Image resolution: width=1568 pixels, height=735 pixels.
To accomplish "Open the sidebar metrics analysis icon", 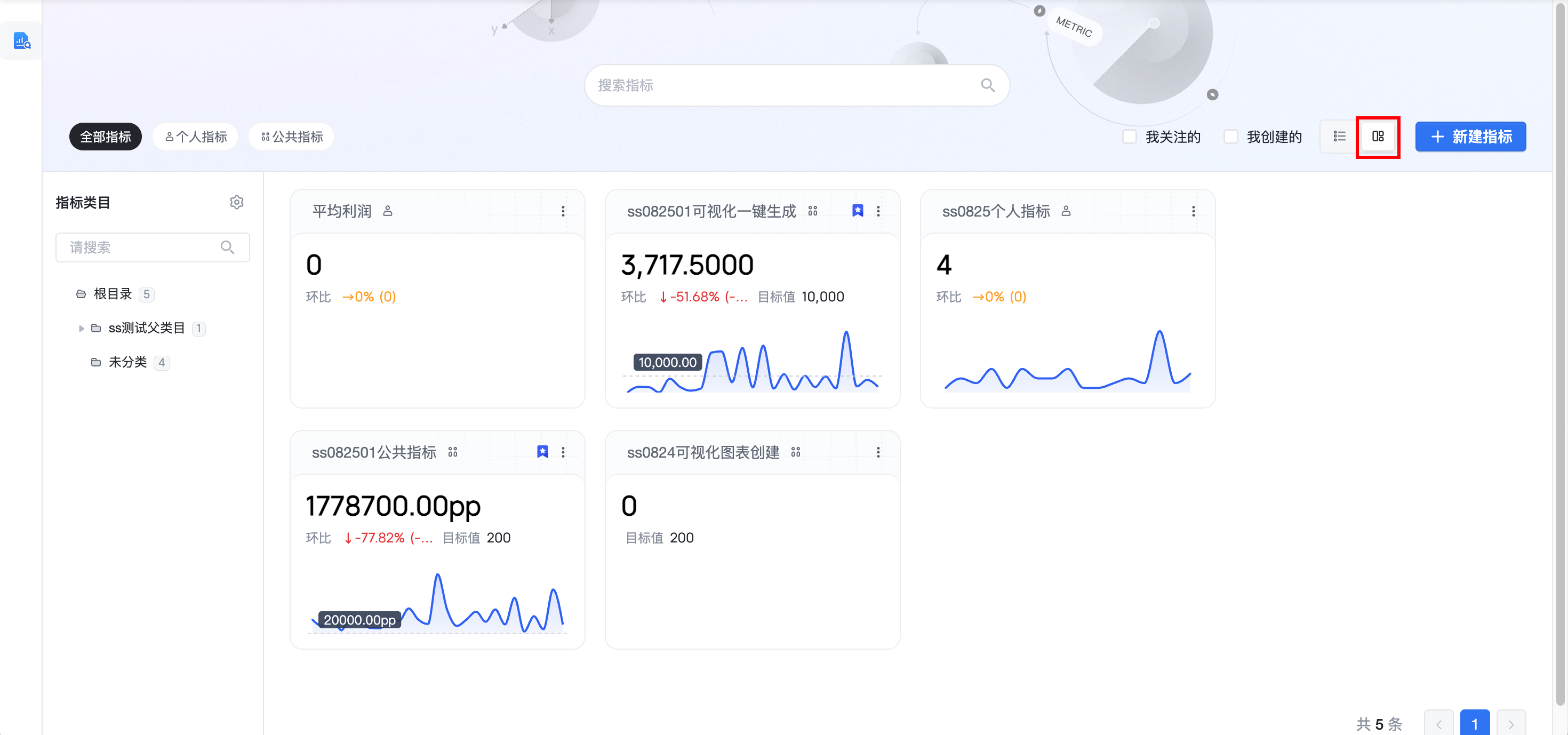I will (x=22, y=41).
